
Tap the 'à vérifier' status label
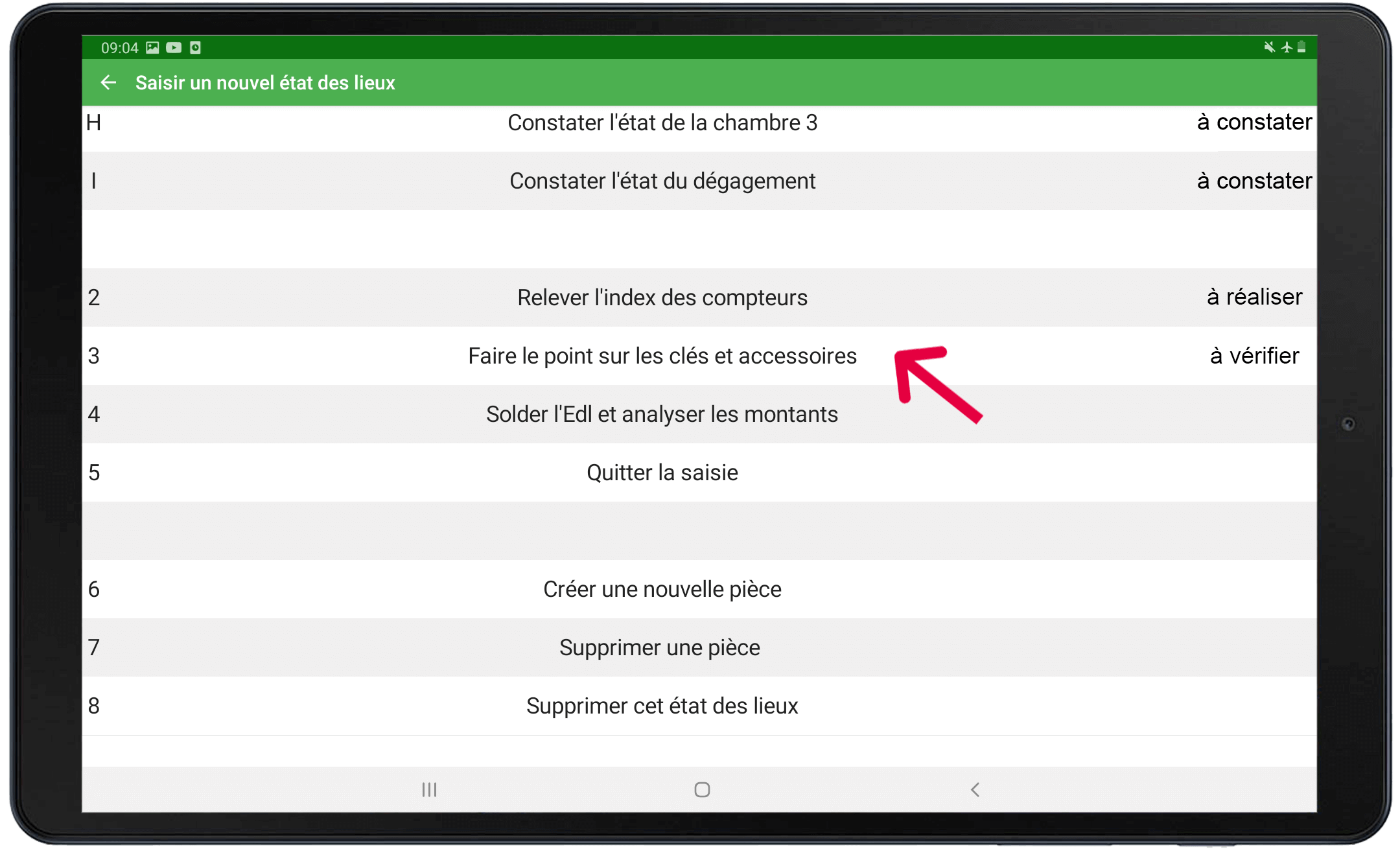point(1254,356)
